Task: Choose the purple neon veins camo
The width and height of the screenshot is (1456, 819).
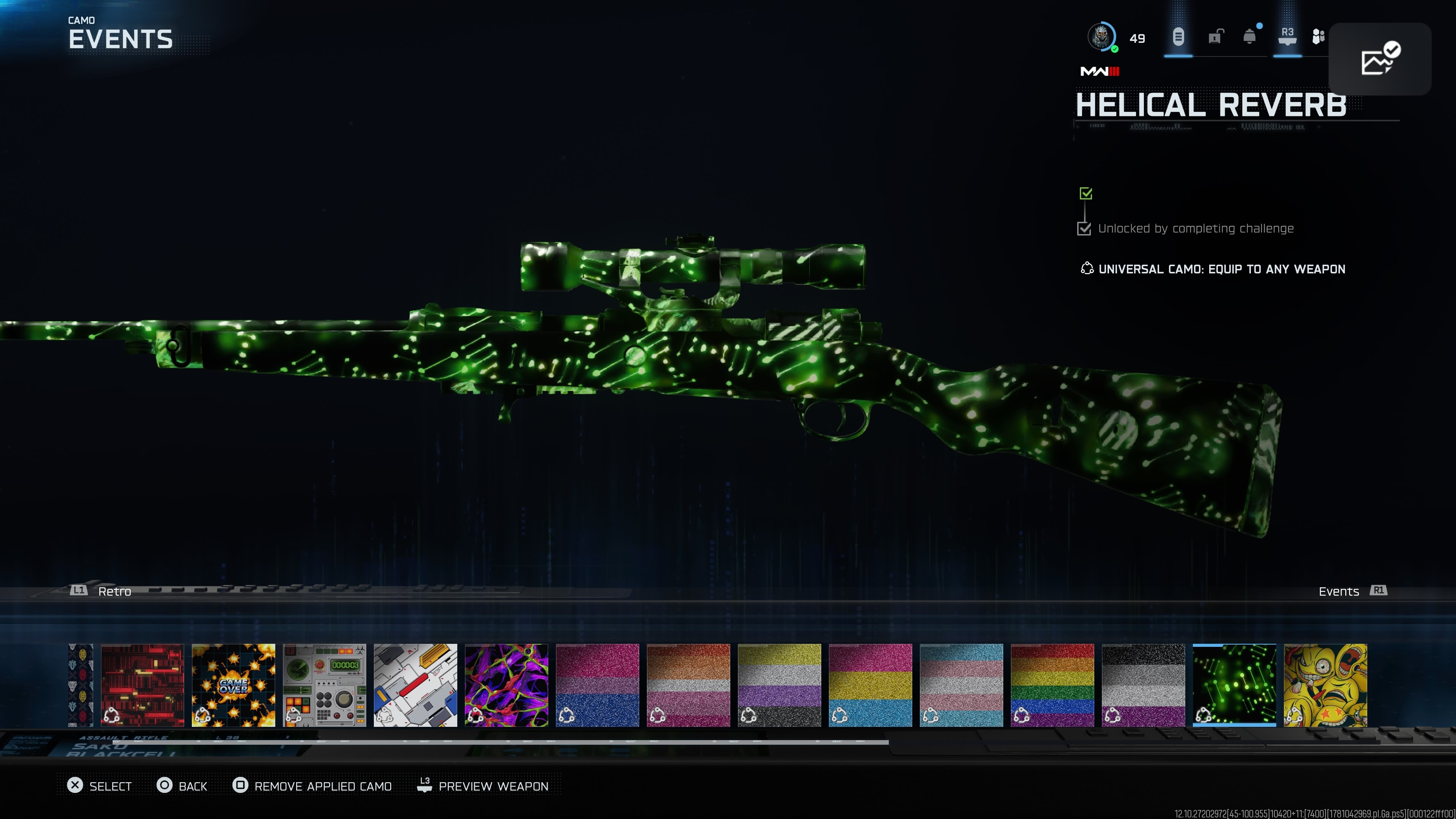Action: point(507,685)
